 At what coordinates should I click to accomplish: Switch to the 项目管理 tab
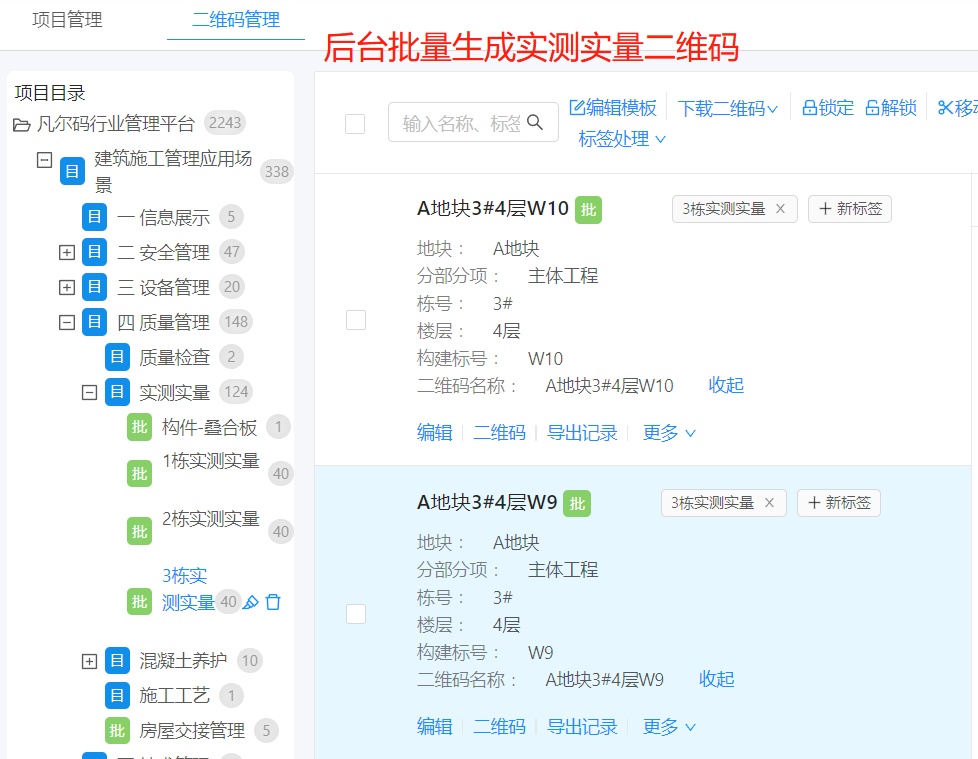pos(66,19)
